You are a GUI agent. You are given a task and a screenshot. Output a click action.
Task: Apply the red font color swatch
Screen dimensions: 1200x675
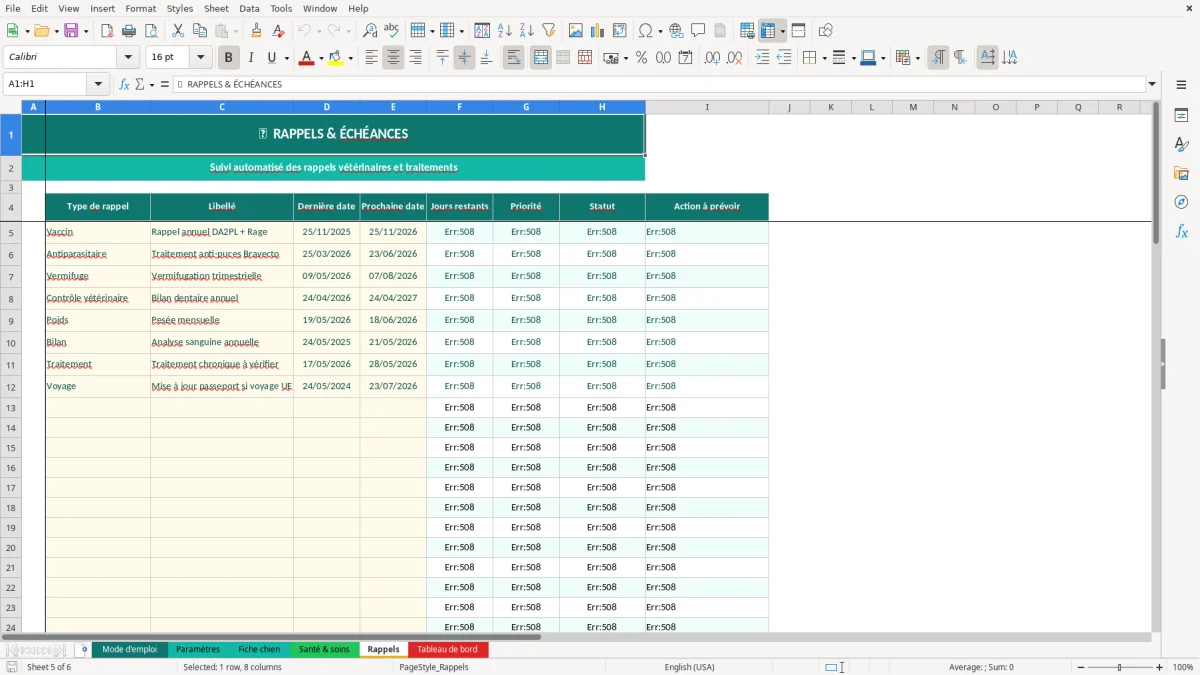point(306,58)
